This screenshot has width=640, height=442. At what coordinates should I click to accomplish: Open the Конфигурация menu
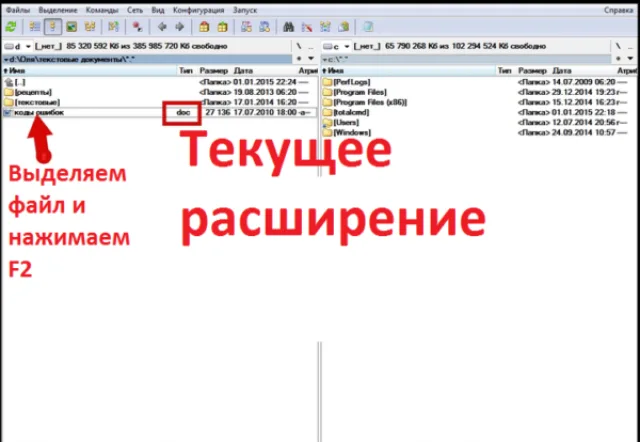[198, 10]
